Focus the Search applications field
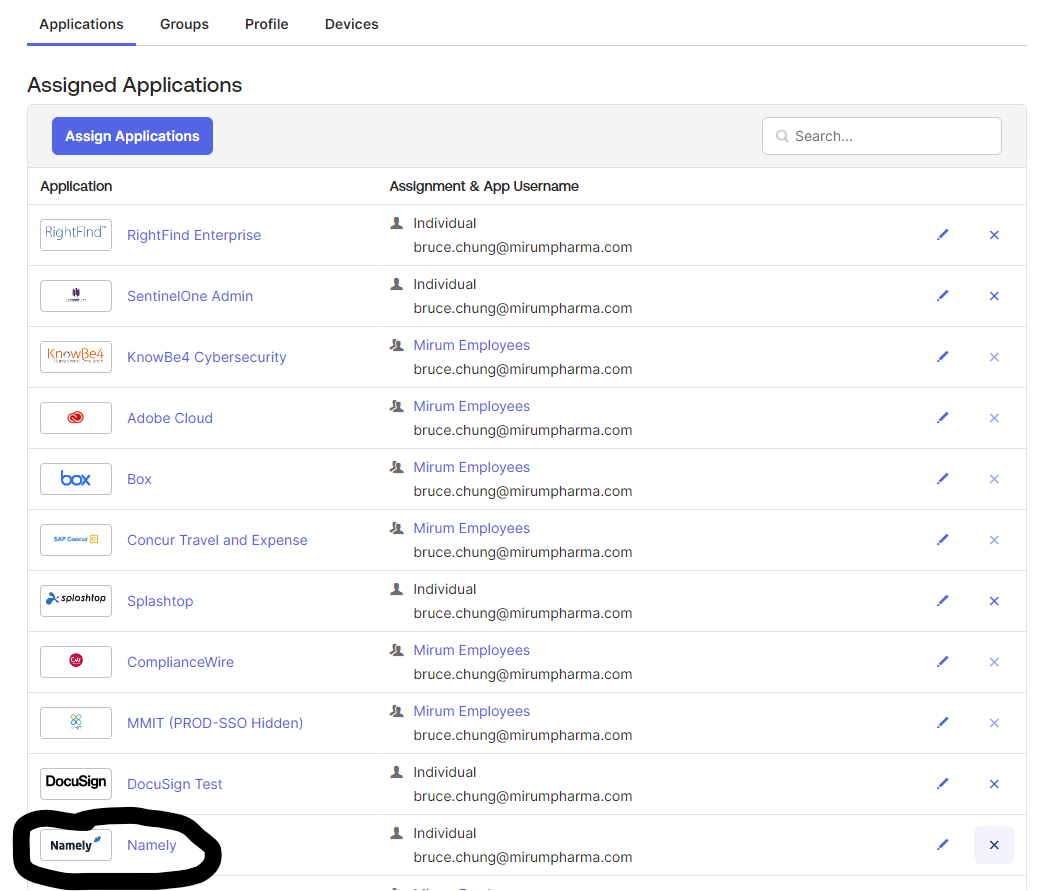Image resolution: width=1040 pixels, height=891 pixels. 881,136
